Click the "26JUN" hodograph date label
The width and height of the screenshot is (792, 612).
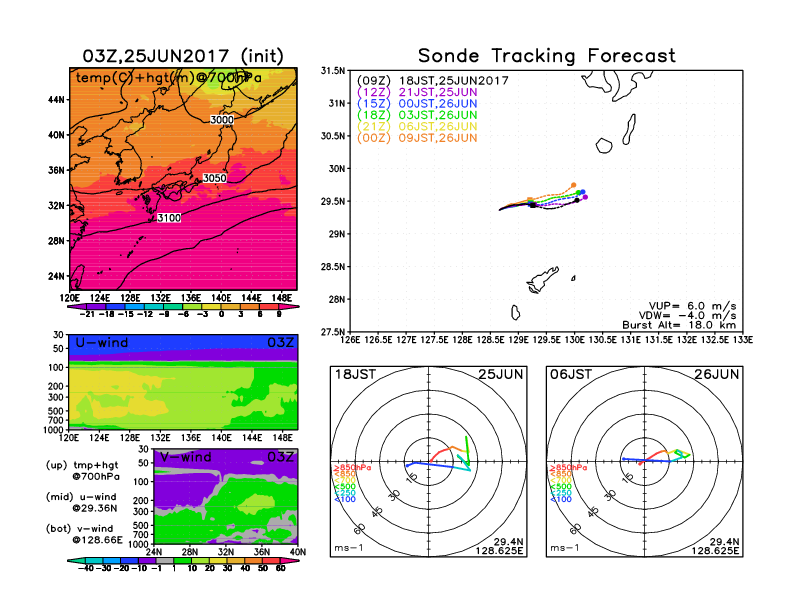pyautogui.click(x=716, y=375)
